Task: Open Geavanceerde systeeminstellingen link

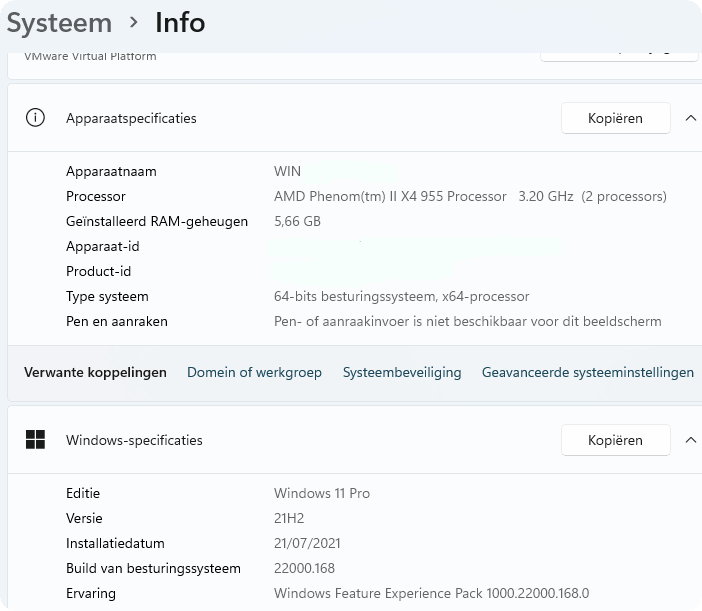Action: (588, 372)
